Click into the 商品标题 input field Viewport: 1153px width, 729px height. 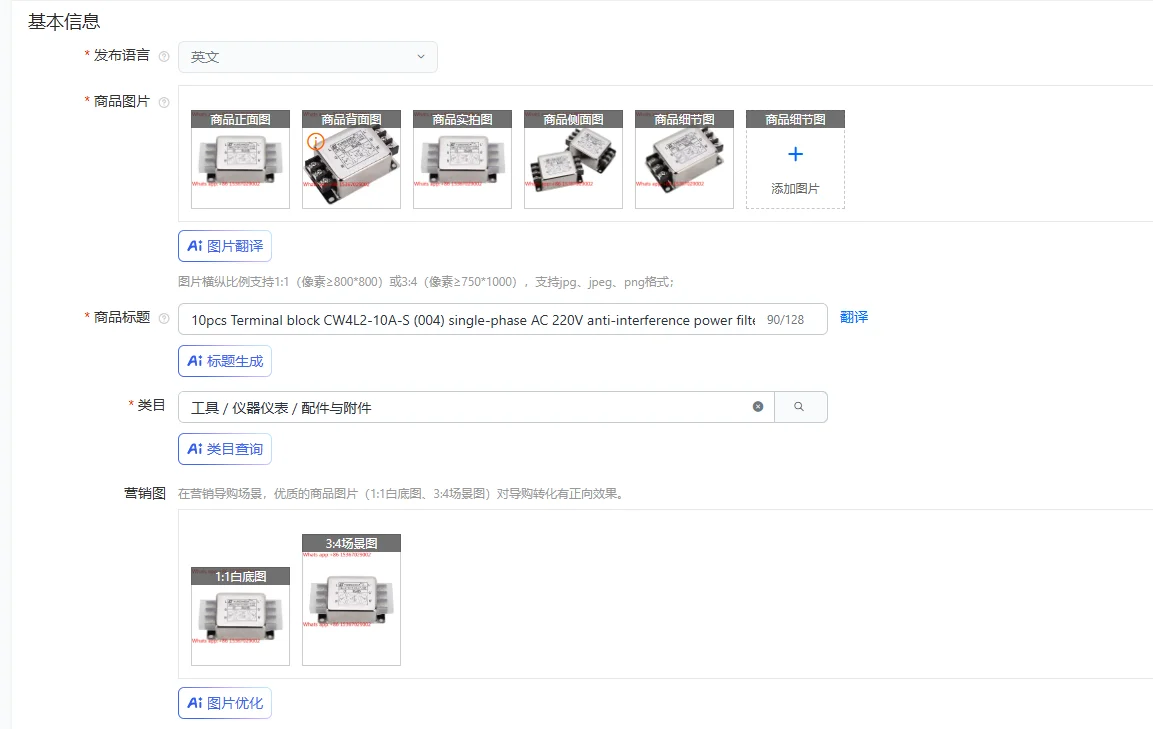click(502, 319)
